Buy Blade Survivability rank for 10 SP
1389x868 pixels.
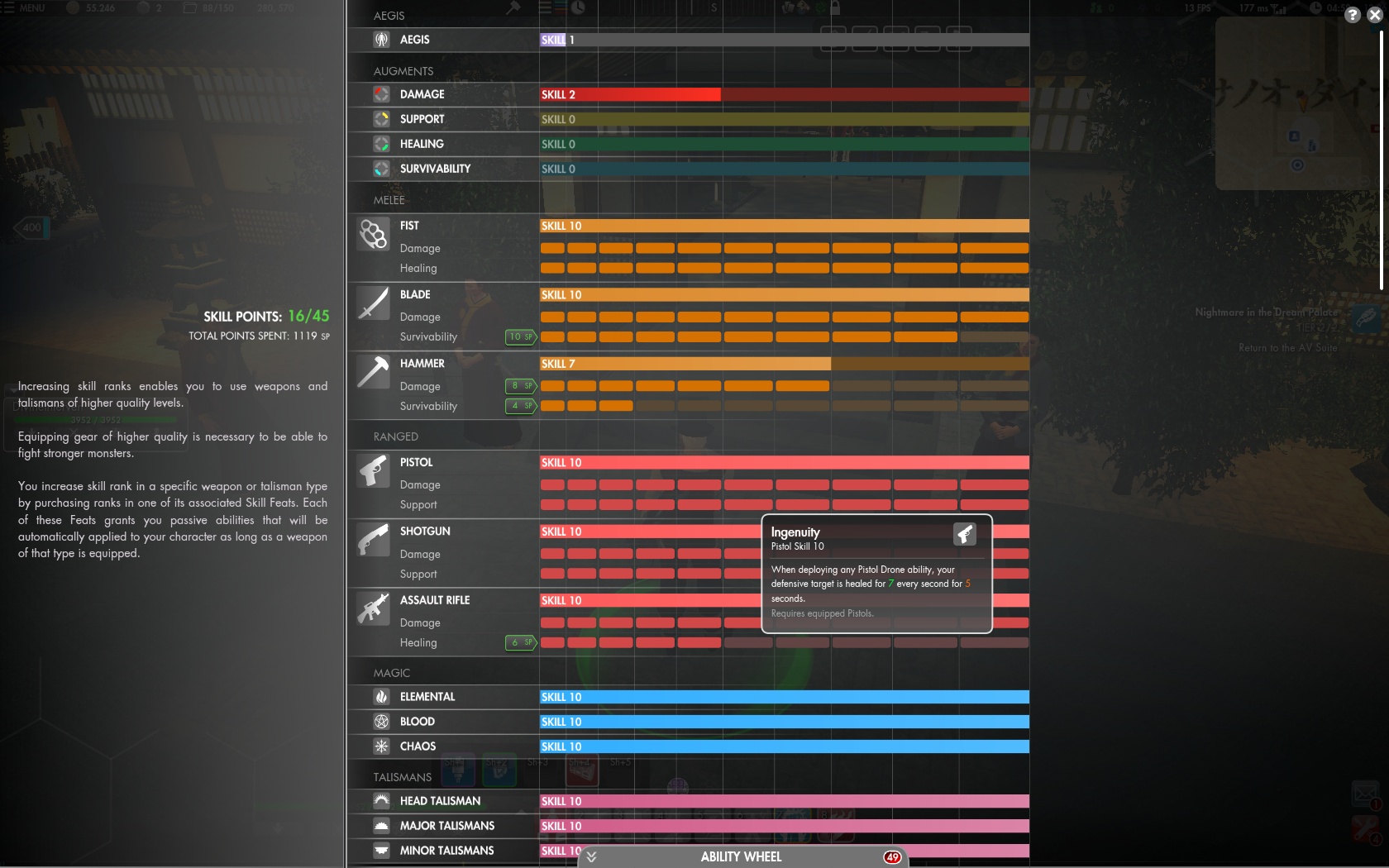click(521, 336)
